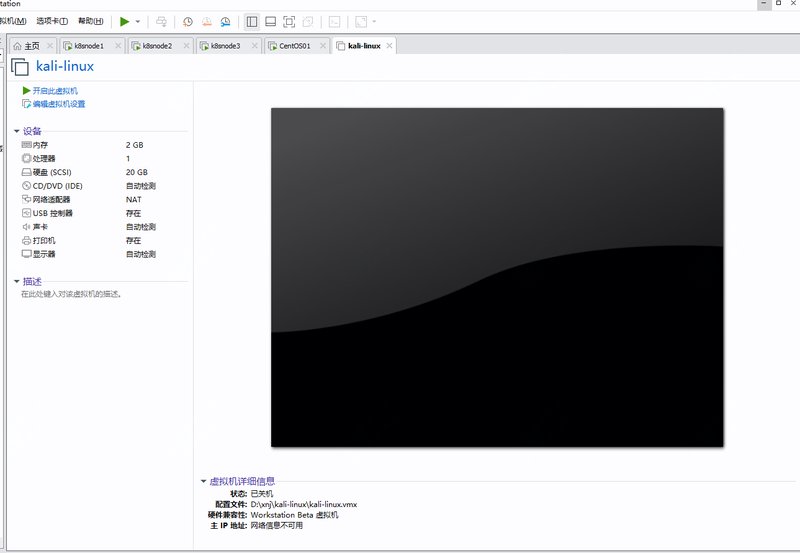Image resolution: width=800 pixels, height=553 pixels.
Task: Open the 选项卡 menu
Action: pyautogui.click(x=52, y=21)
